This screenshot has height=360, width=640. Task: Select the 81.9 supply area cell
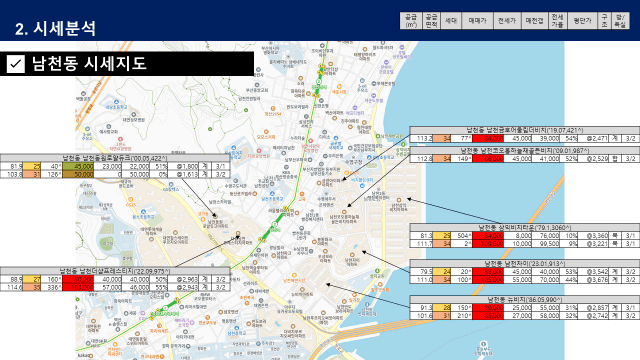(11, 166)
